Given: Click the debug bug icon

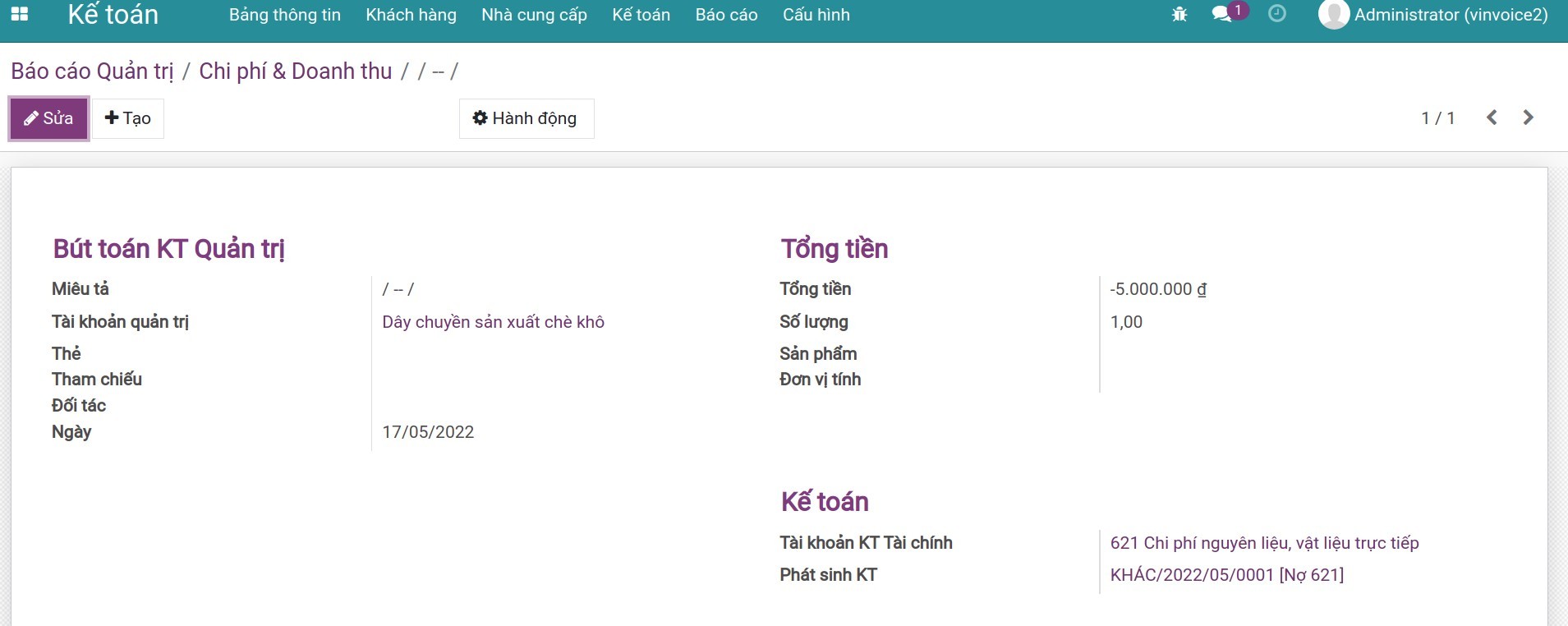Looking at the screenshot, I should click(1179, 14).
